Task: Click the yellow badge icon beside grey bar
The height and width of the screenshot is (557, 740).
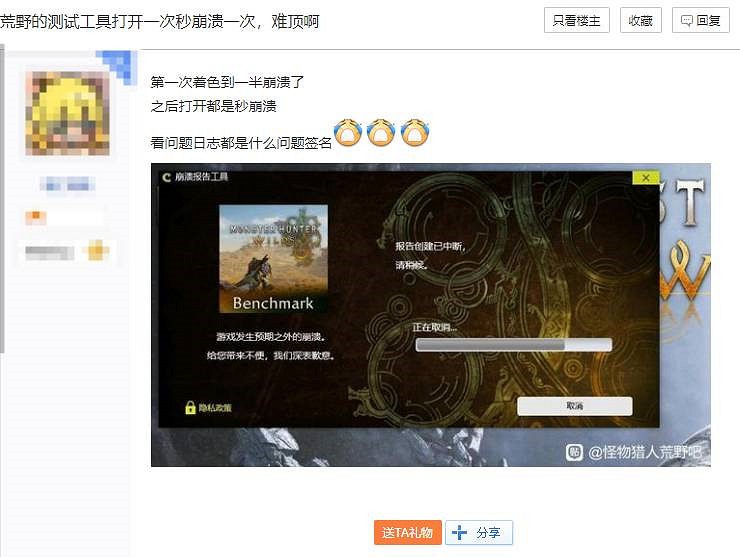Action: (x=96, y=250)
